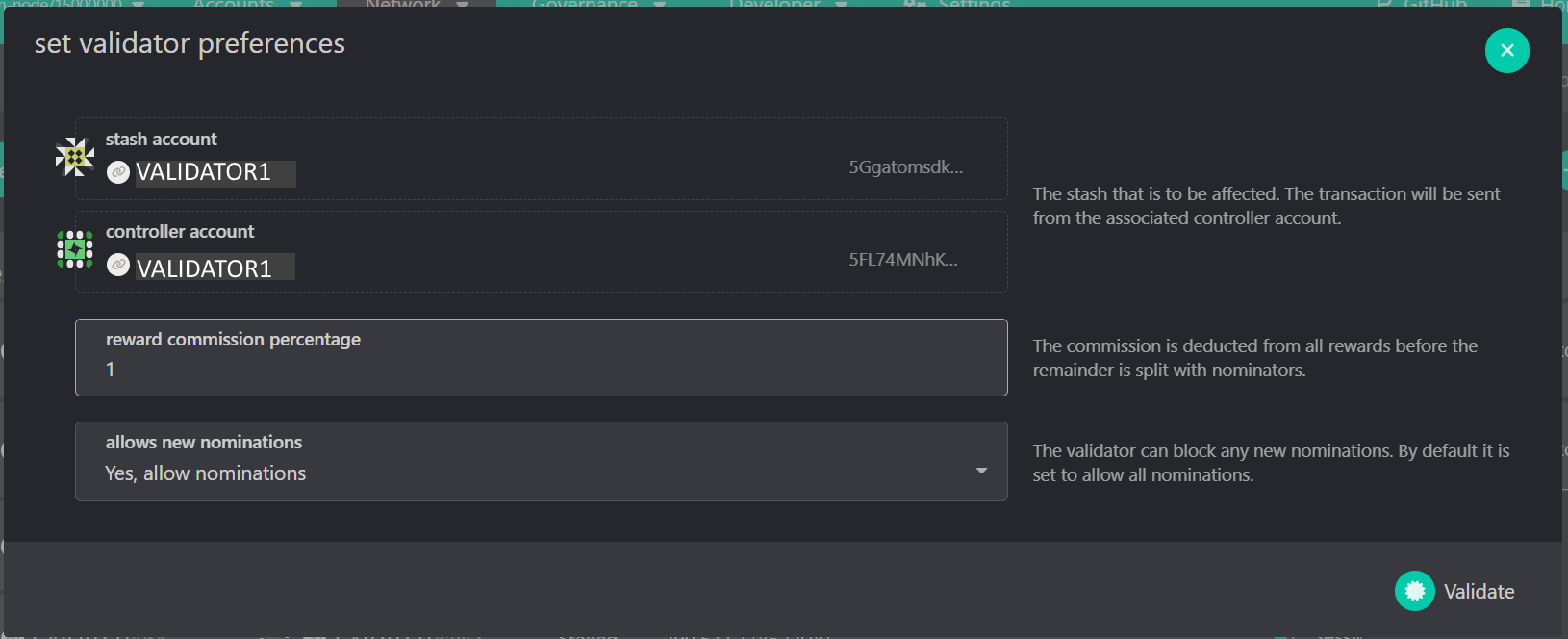1568x639 pixels.
Task: Close the set validator preferences dialog
Action: pyautogui.click(x=1506, y=50)
